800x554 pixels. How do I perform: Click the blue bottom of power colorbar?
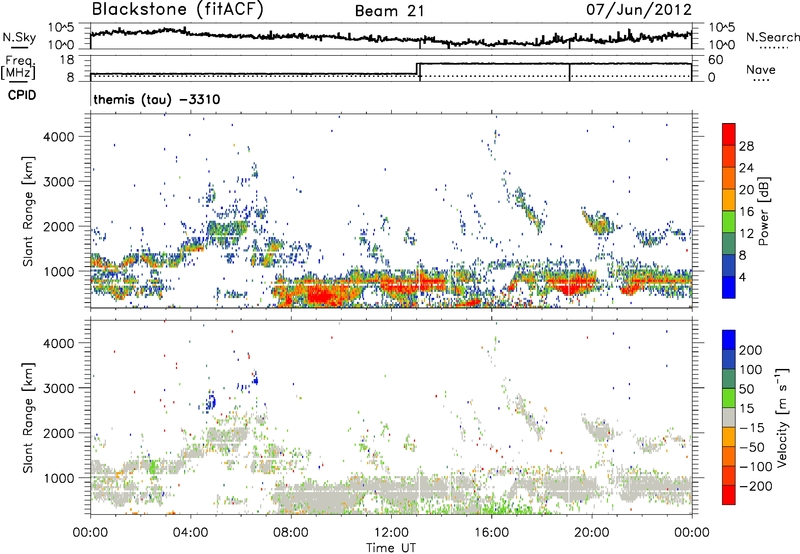tap(729, 287)
